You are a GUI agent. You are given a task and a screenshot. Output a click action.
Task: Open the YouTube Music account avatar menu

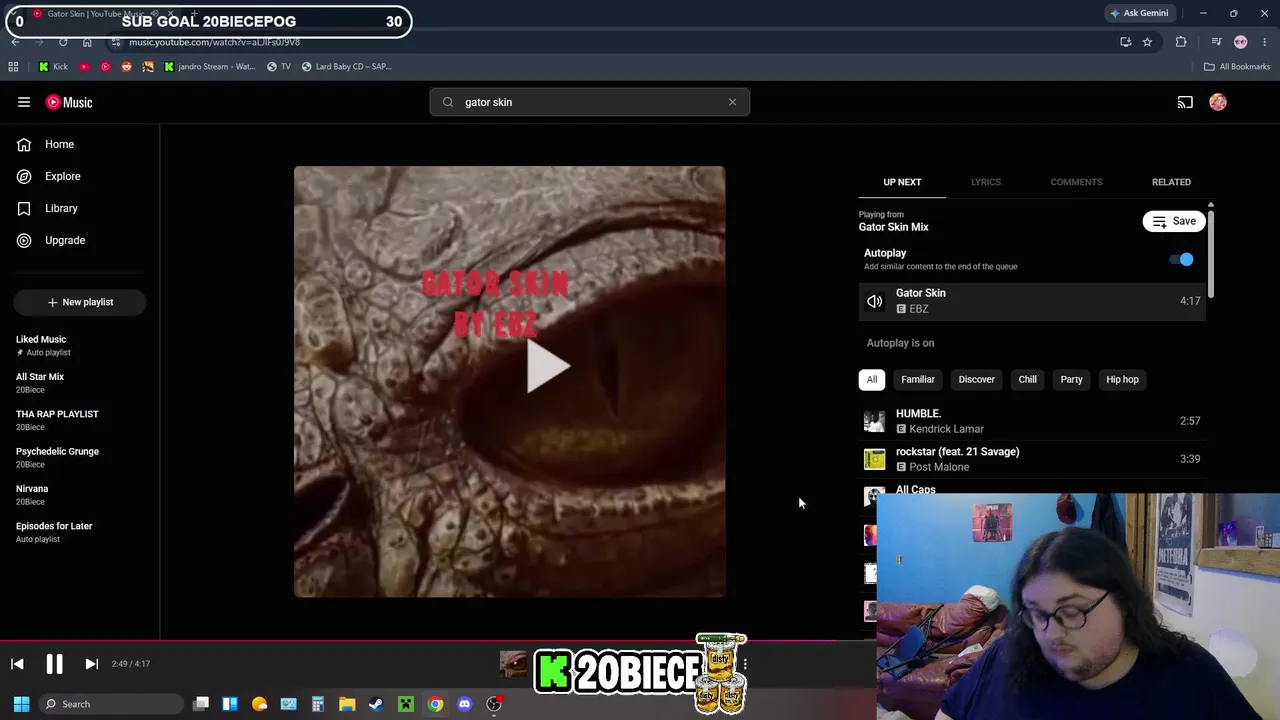pyautogui.click(x=1218, y=102)
